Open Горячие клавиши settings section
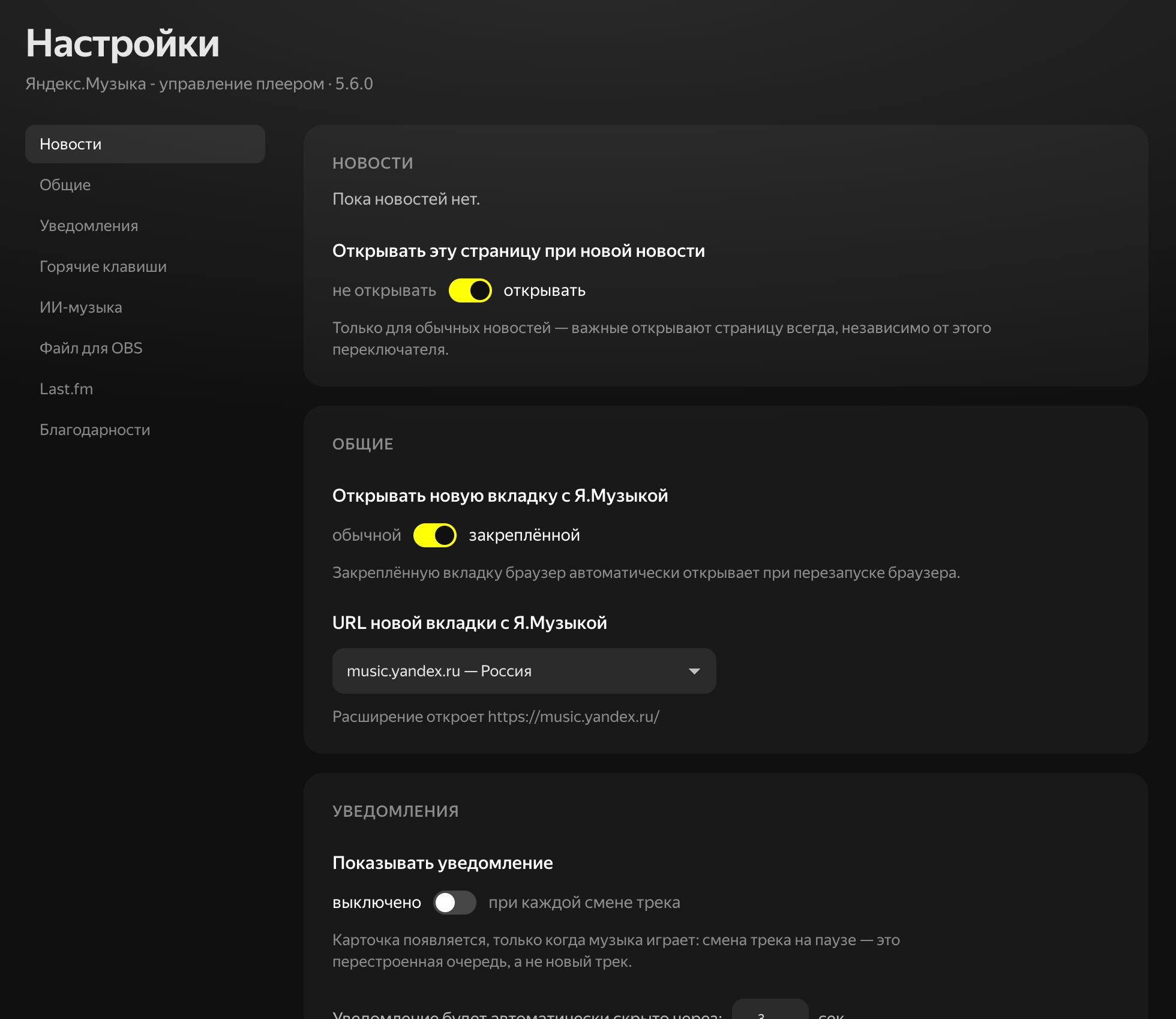Screen dimensions: 1176x1019 pyautogui.click(x=145, y=266)
